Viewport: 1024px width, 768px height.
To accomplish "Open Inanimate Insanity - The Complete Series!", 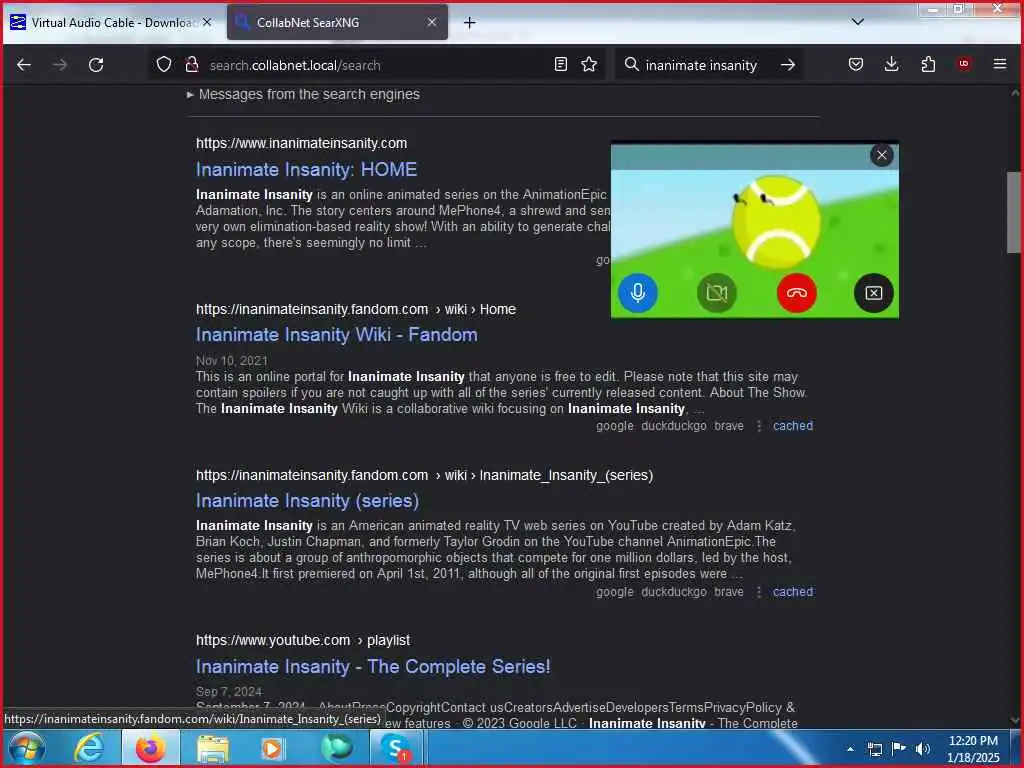I will (x=373, y=667).
